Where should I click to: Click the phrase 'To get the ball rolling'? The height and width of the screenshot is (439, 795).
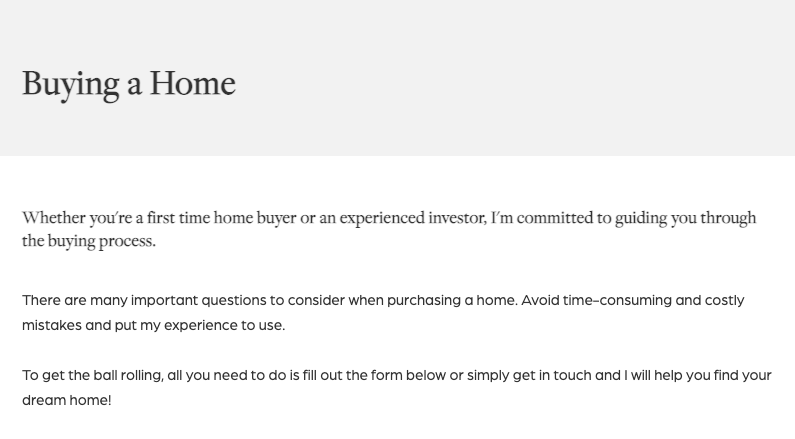click(x=92, y=376)
